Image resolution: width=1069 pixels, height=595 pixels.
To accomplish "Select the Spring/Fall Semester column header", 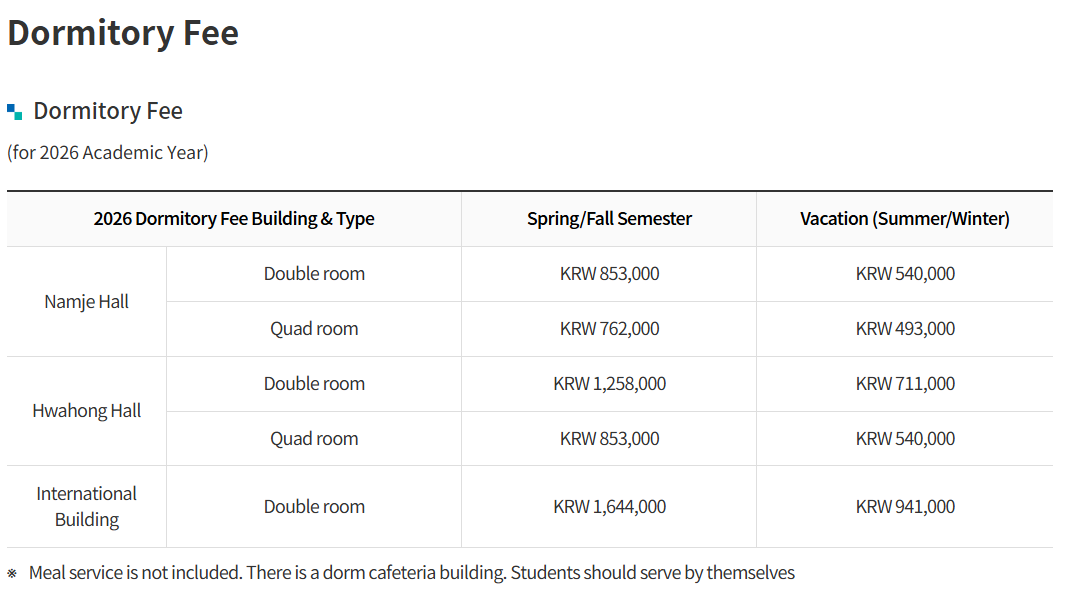I will [609, 219].
